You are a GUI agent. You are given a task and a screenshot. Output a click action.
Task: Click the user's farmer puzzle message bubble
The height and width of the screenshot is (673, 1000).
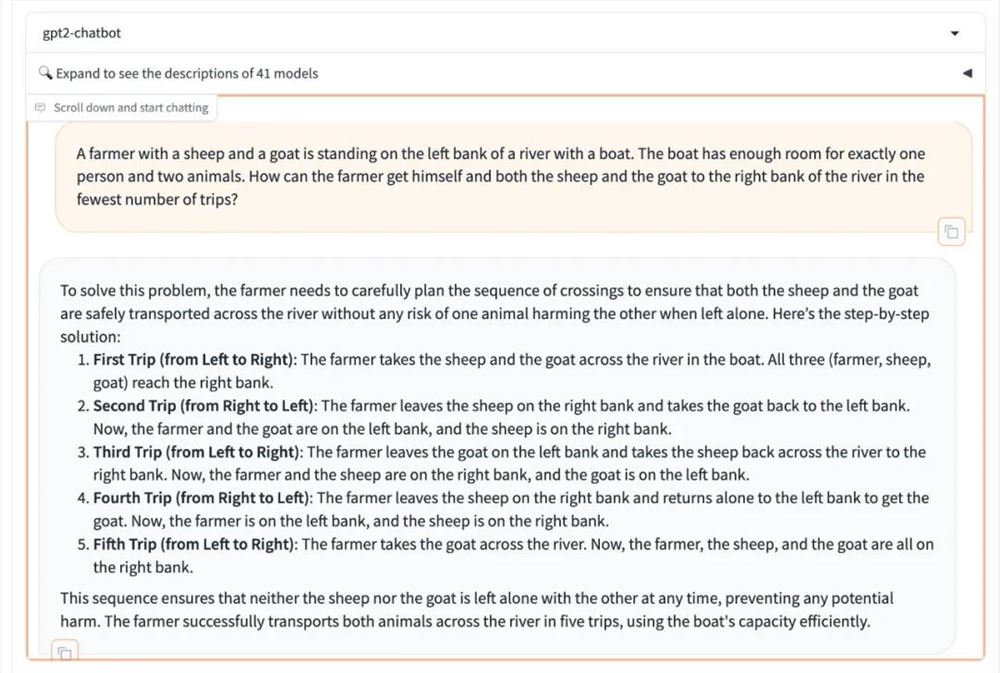[x=500, y=176]
